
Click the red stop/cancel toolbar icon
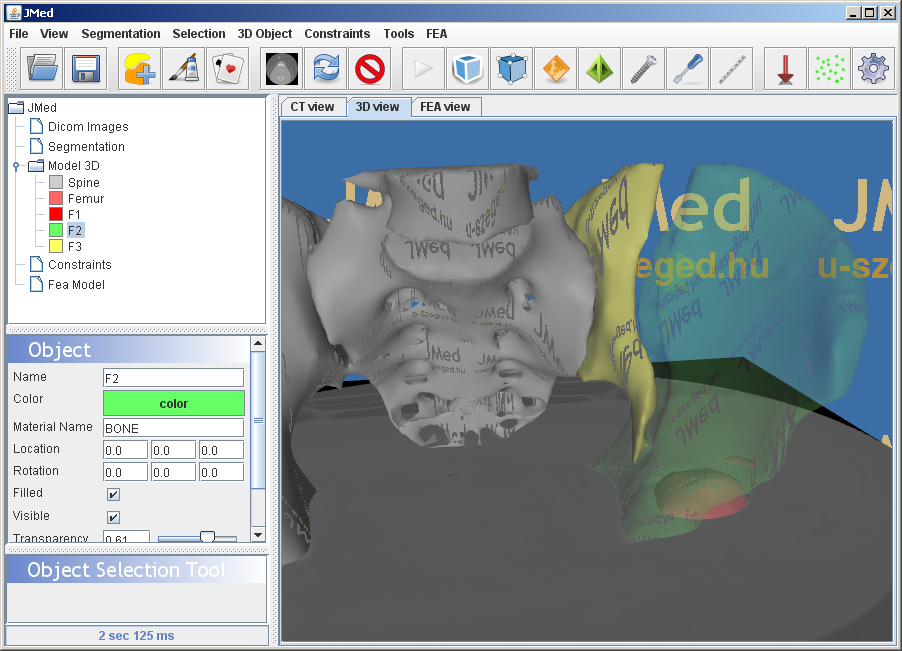[370, 69]
